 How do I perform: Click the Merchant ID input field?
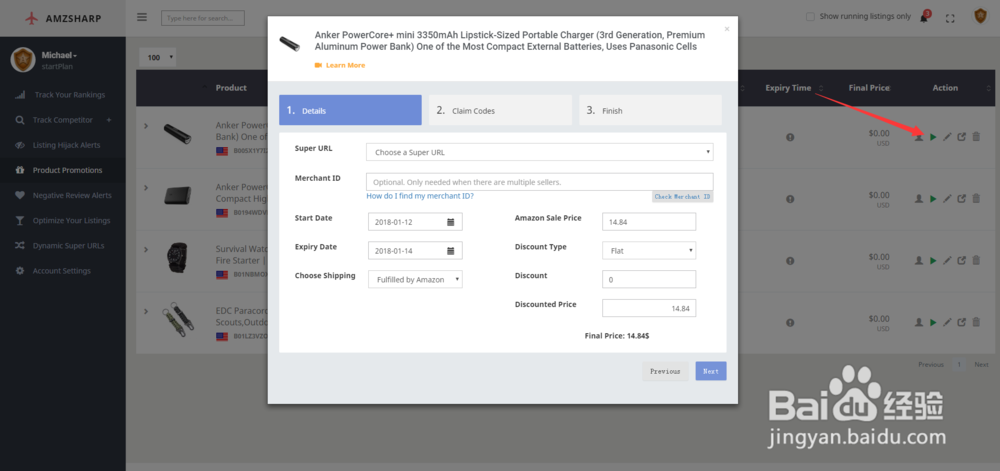coord(540,182)
